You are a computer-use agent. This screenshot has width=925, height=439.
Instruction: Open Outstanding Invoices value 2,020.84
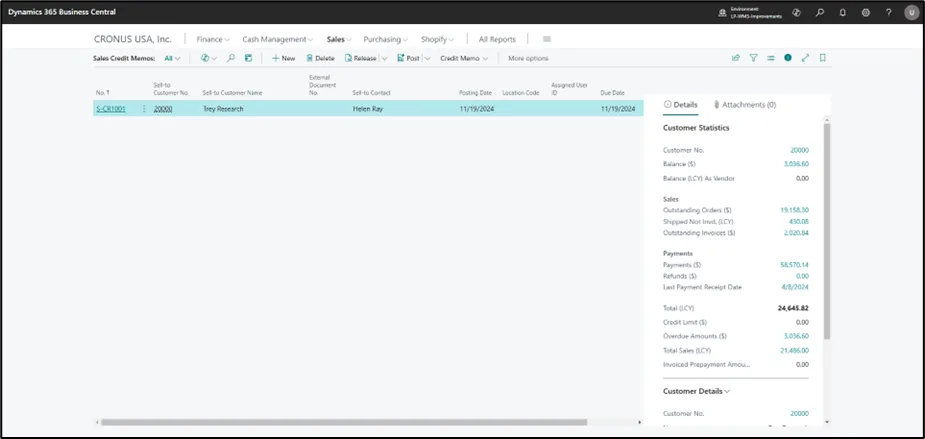[x=796, y=233]
